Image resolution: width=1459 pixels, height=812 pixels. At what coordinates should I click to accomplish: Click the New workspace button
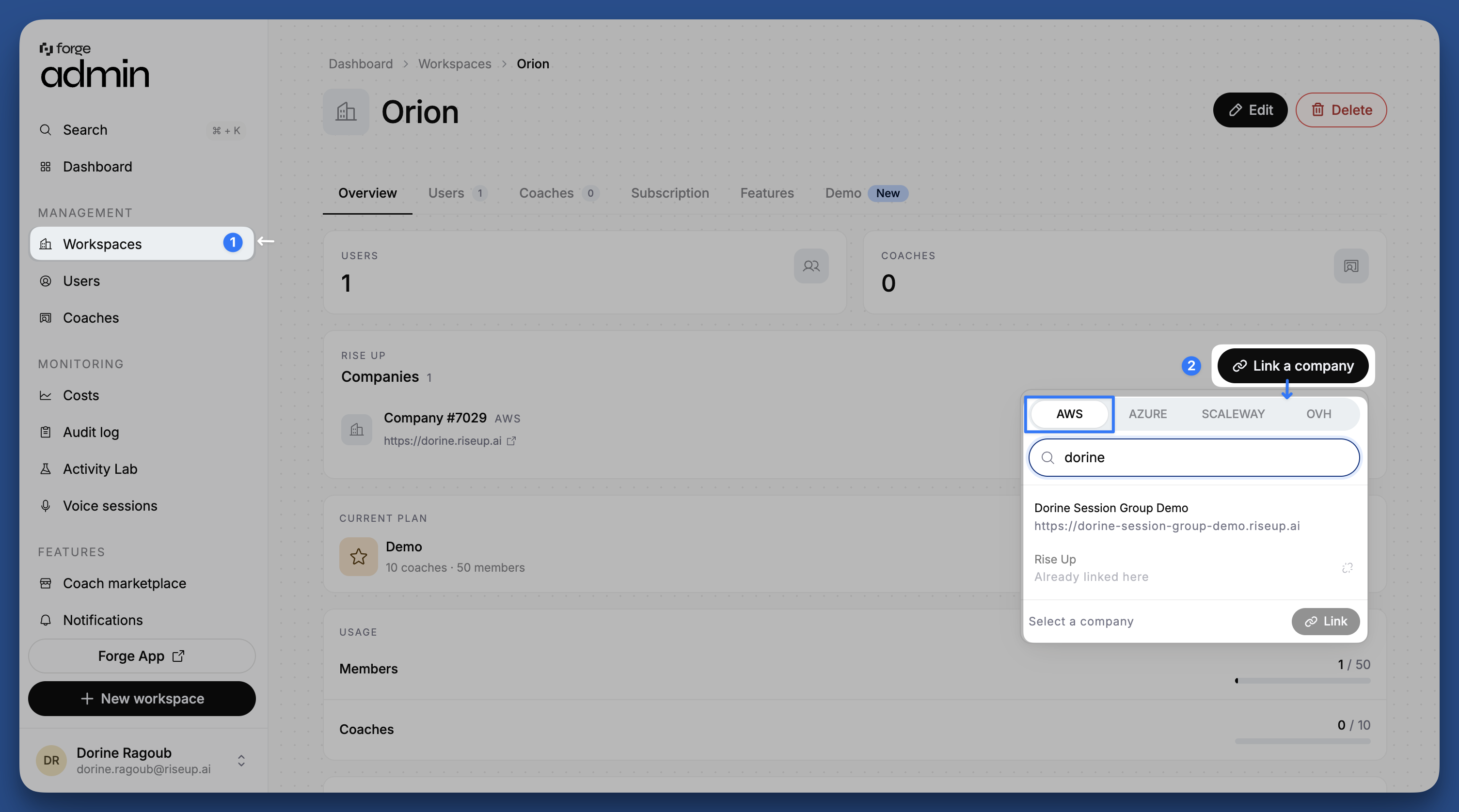pos(142,698)
